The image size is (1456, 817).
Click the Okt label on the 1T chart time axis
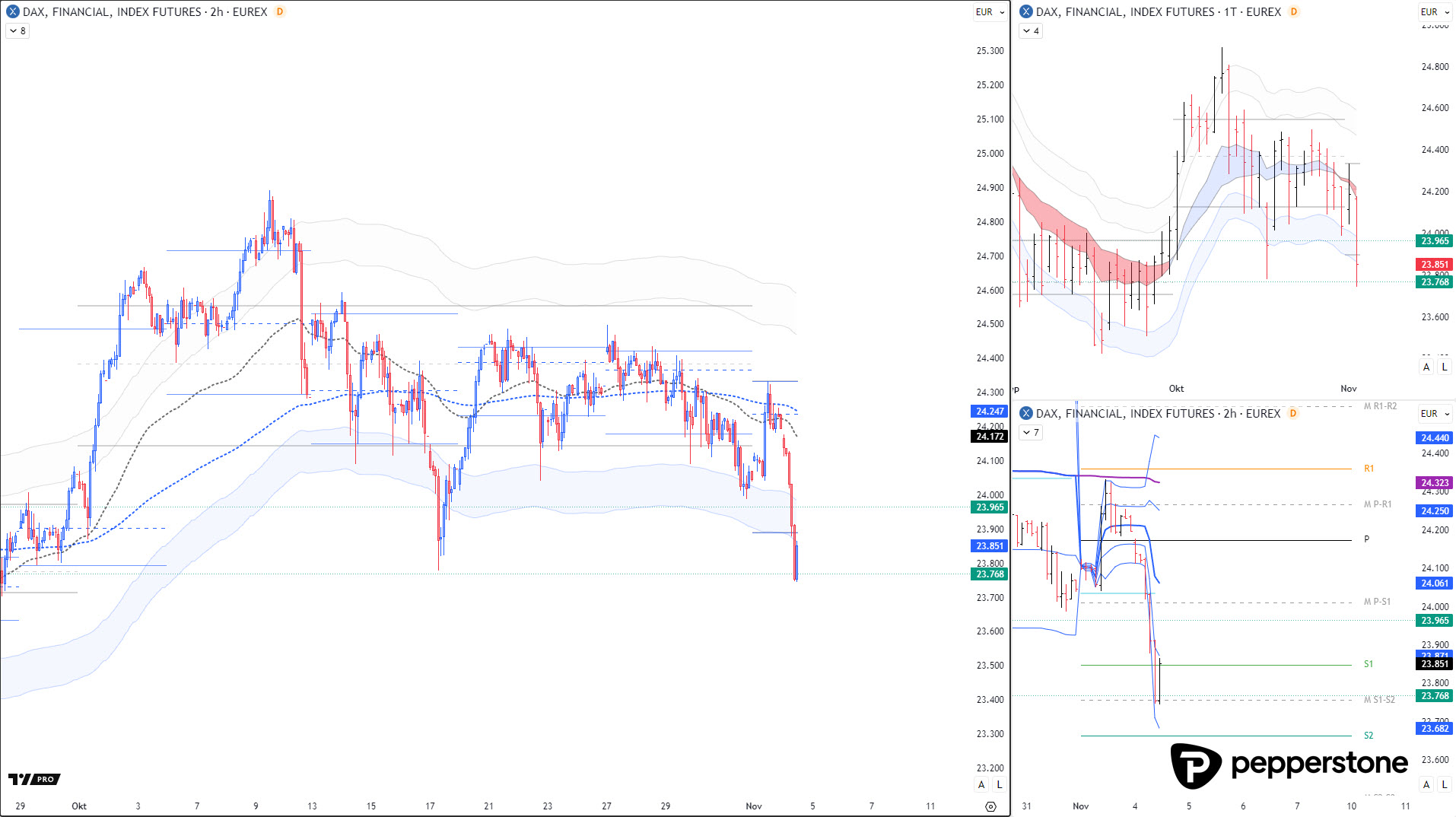[x=1176, y=389]
